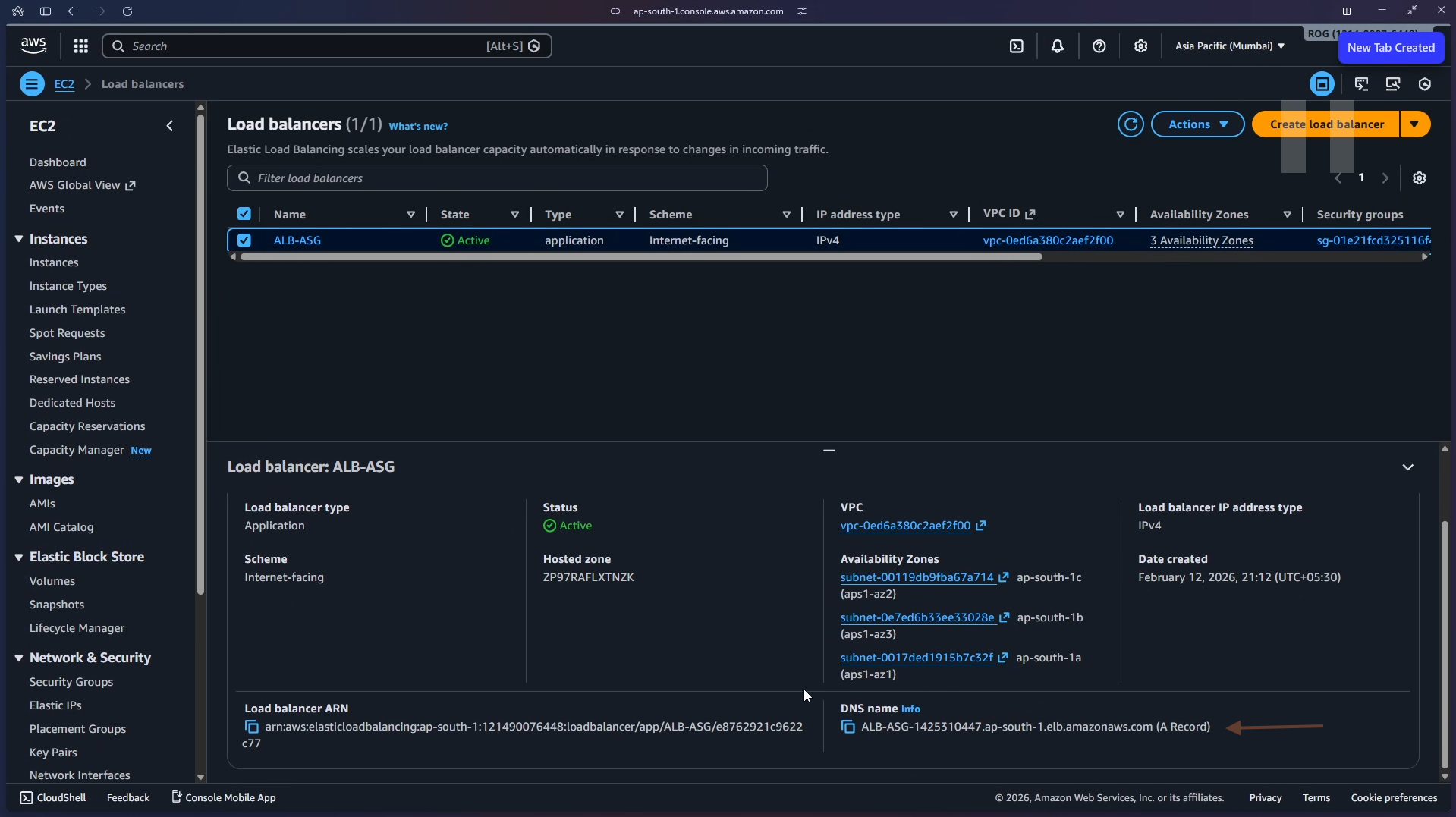This screenshot has height=817, width=1456.
Task: Copy the DNS name of ALB-ASG
Action: 847,727
